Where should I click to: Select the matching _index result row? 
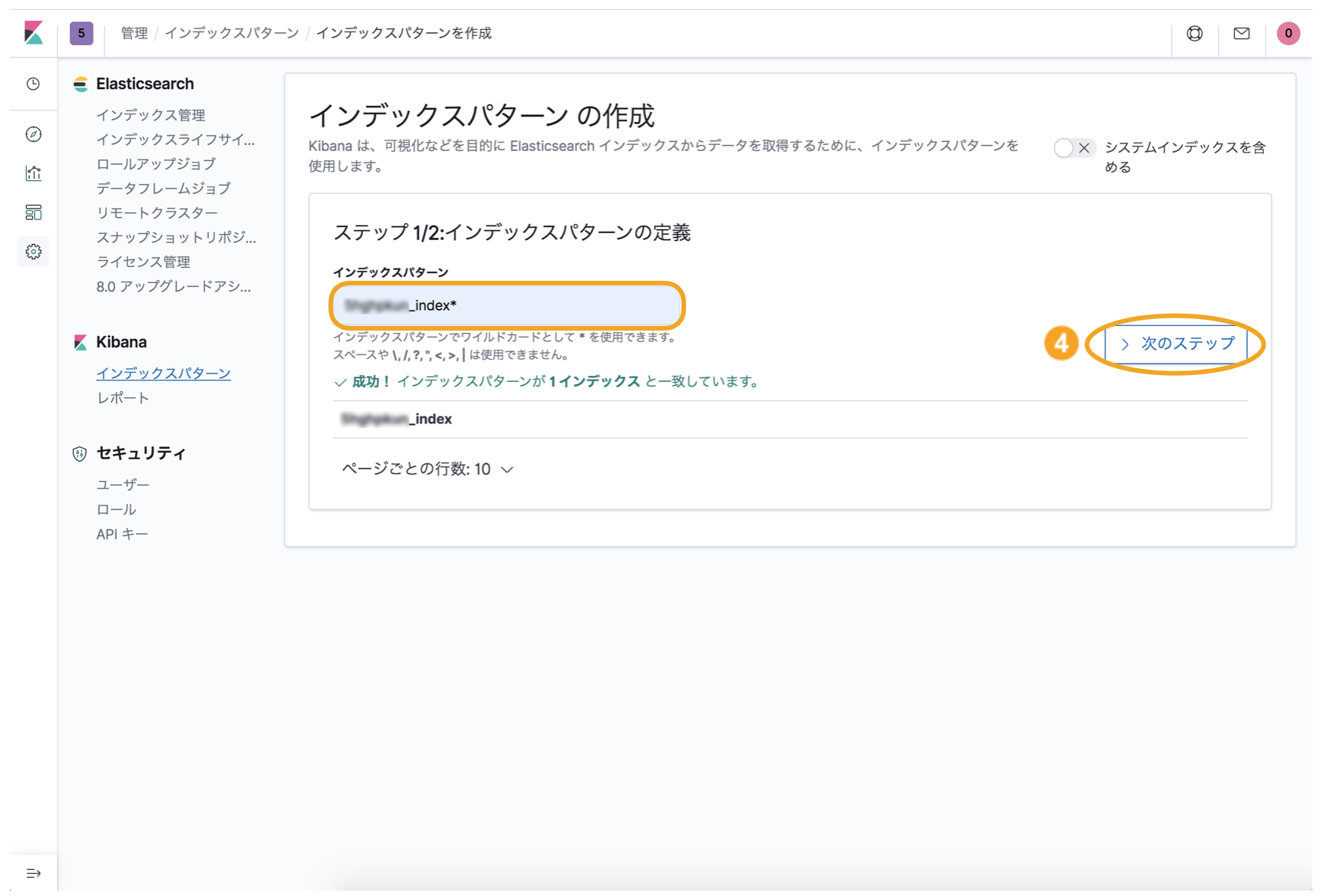(x=790, y=419)
